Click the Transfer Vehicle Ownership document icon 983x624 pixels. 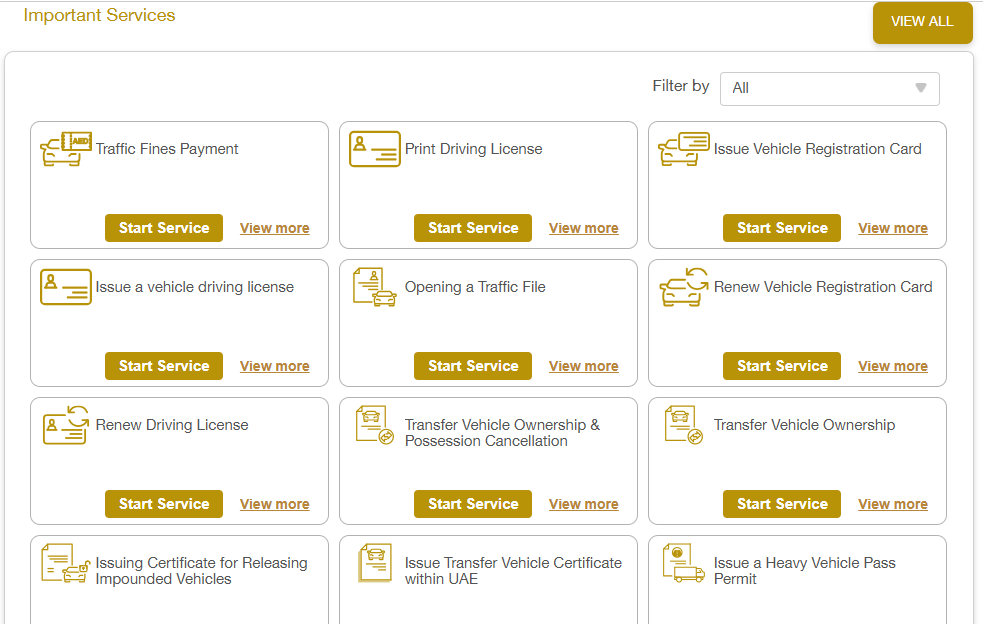pyautogui.click(x=684, y=425)
